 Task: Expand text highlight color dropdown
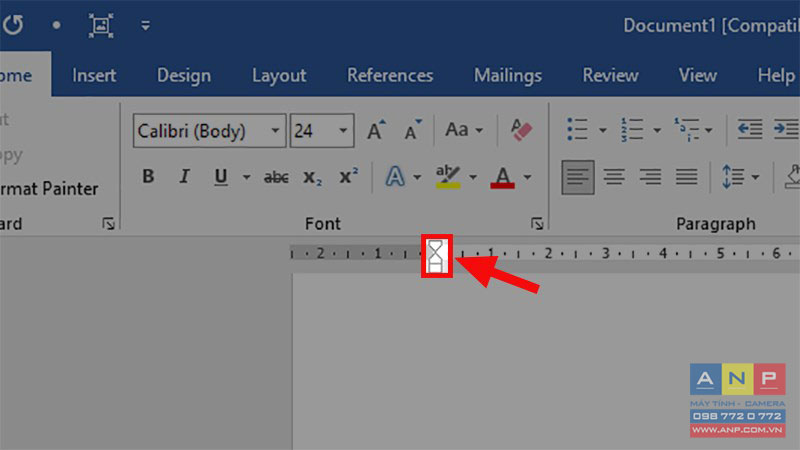473,178
